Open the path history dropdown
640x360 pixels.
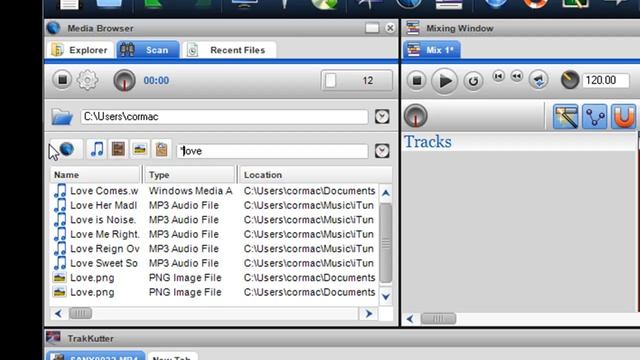tap(382, 117)
